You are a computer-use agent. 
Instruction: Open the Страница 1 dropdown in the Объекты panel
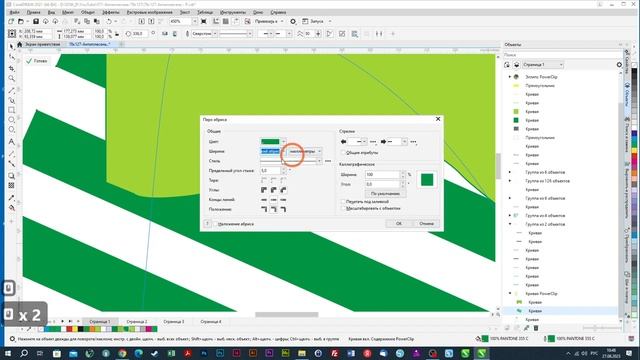542,65
